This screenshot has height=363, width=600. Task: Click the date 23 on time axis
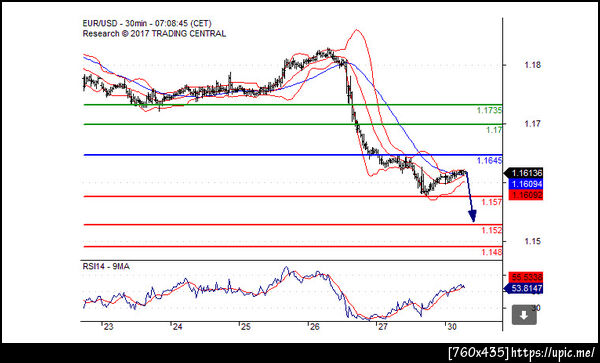[109, 327]
